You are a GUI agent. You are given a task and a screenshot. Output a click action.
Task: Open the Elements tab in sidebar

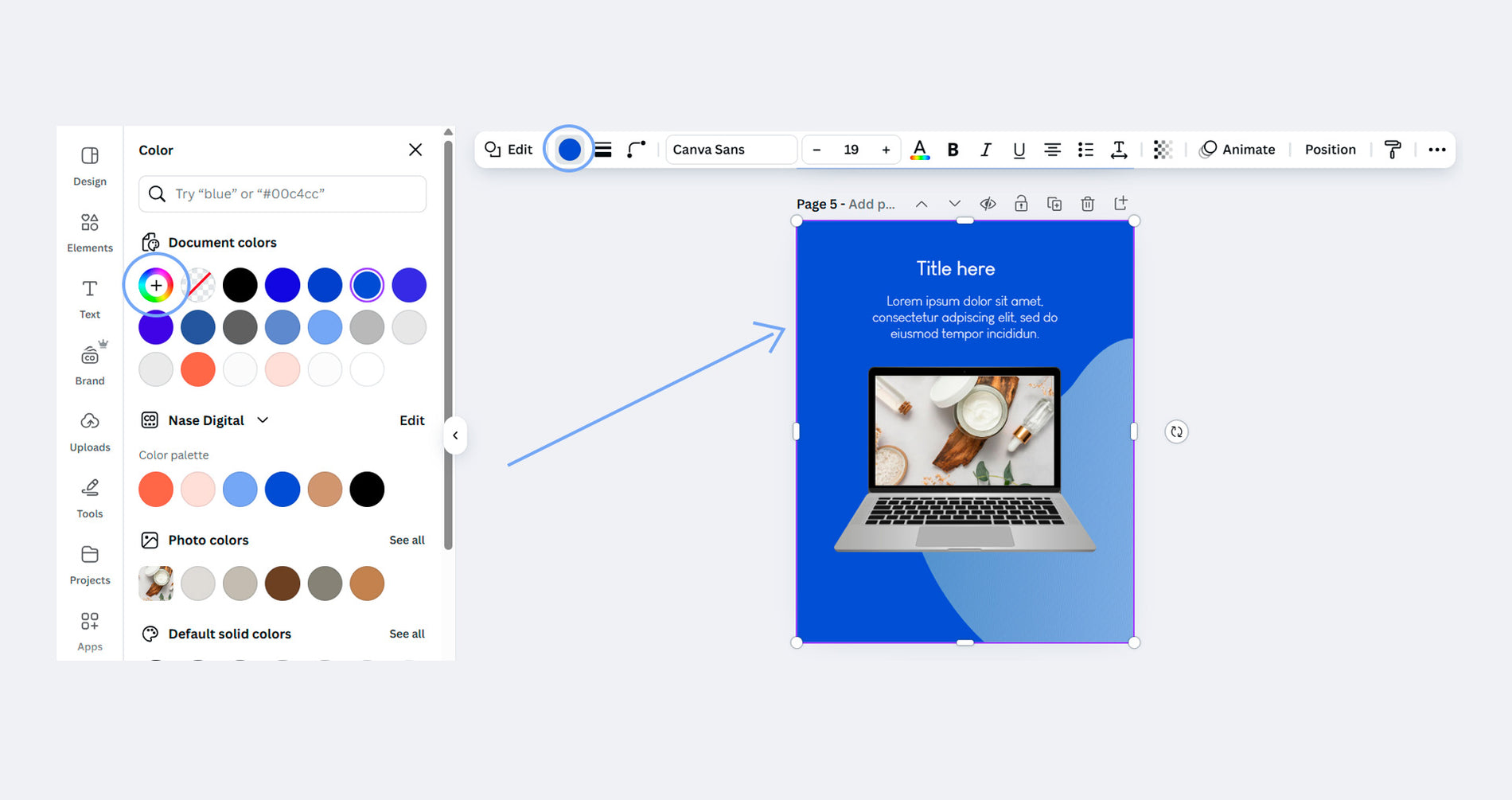pos(90,232)
